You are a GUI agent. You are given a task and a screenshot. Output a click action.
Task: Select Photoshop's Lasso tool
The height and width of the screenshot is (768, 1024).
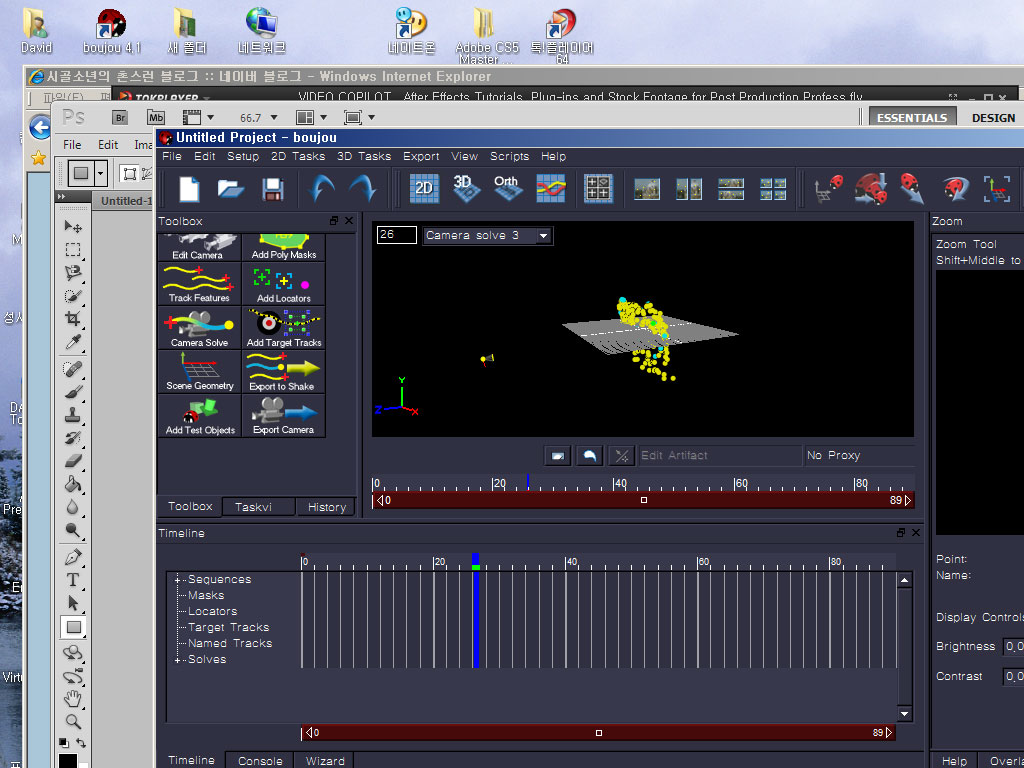72,273
